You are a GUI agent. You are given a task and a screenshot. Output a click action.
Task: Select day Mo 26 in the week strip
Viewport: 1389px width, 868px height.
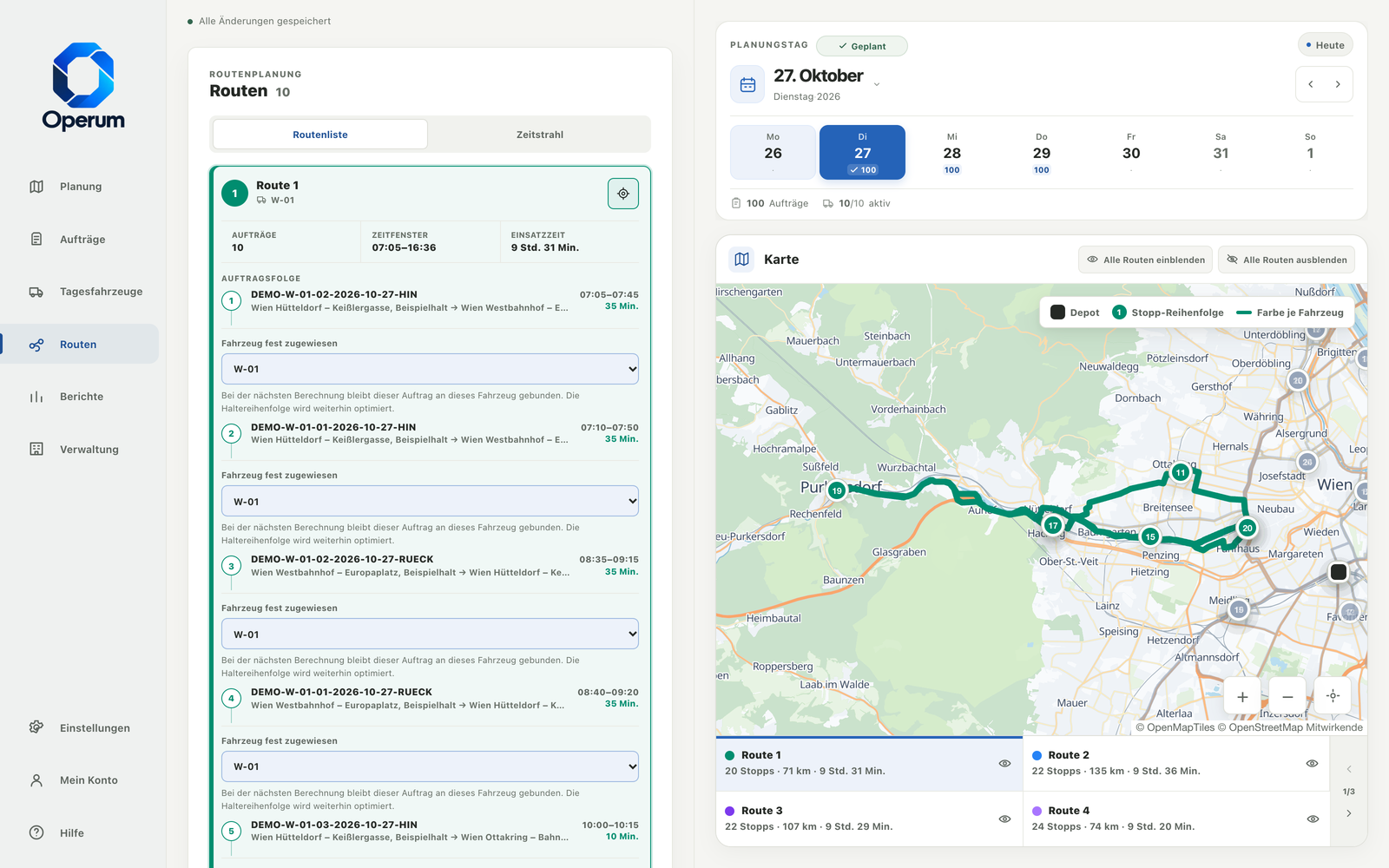pyautogui.click(x=773, y=153)
